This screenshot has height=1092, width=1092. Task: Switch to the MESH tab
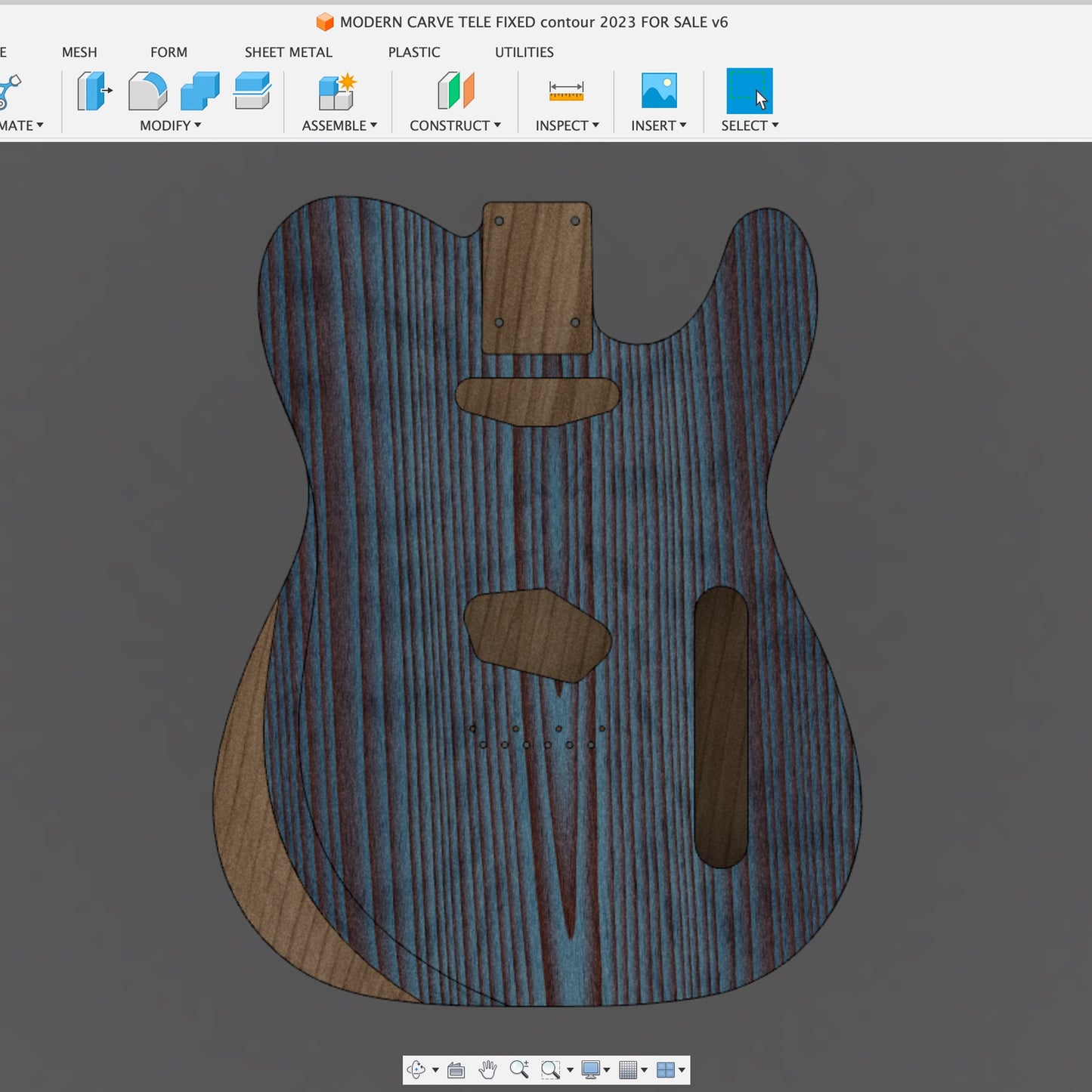[x=79, y=52]
